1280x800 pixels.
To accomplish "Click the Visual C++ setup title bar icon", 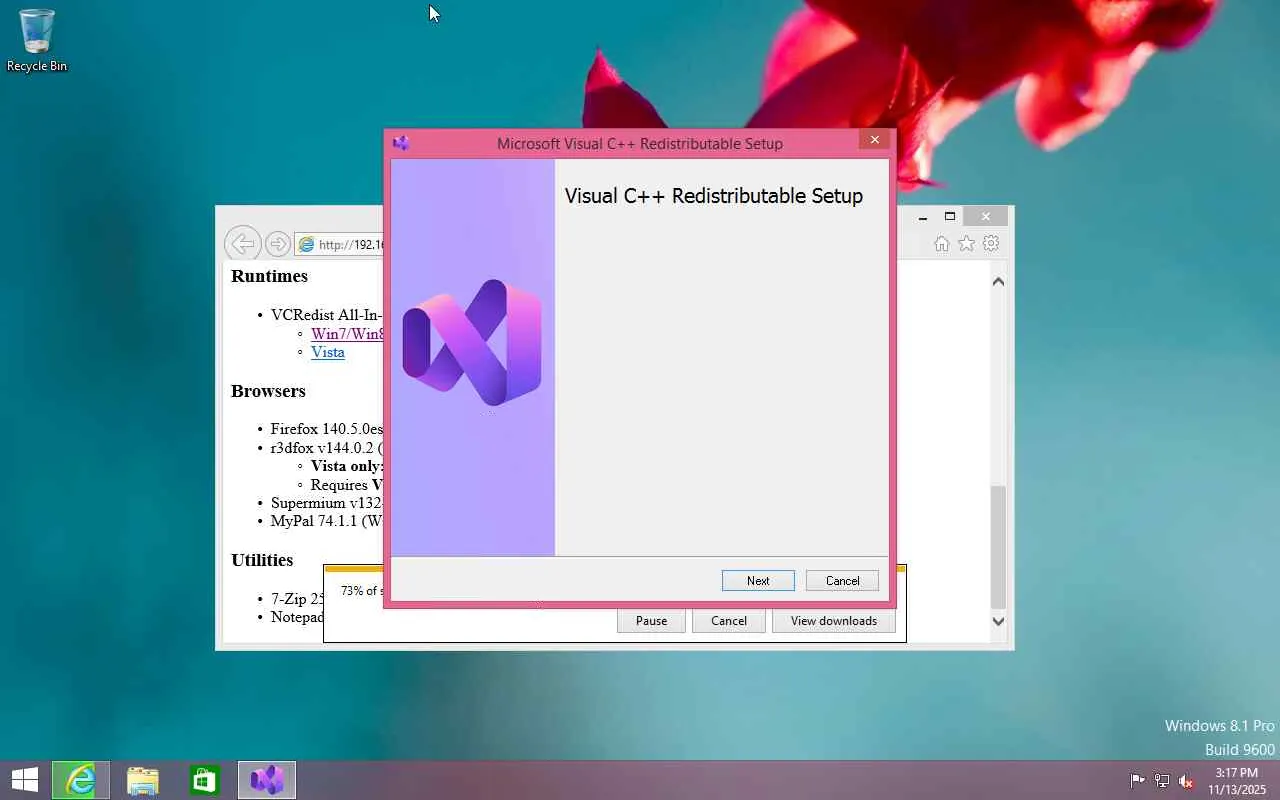I will (x=401, y=143).
